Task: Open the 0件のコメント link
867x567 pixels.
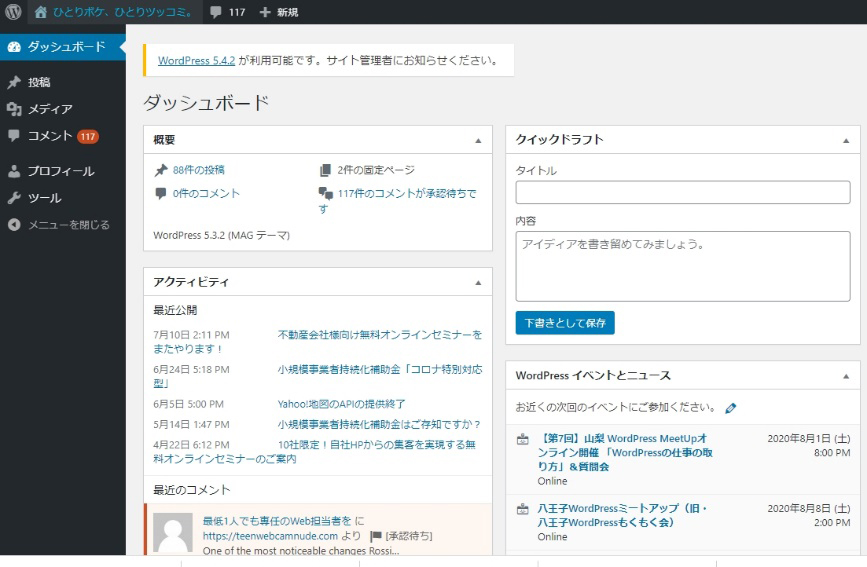Action: 206,193
